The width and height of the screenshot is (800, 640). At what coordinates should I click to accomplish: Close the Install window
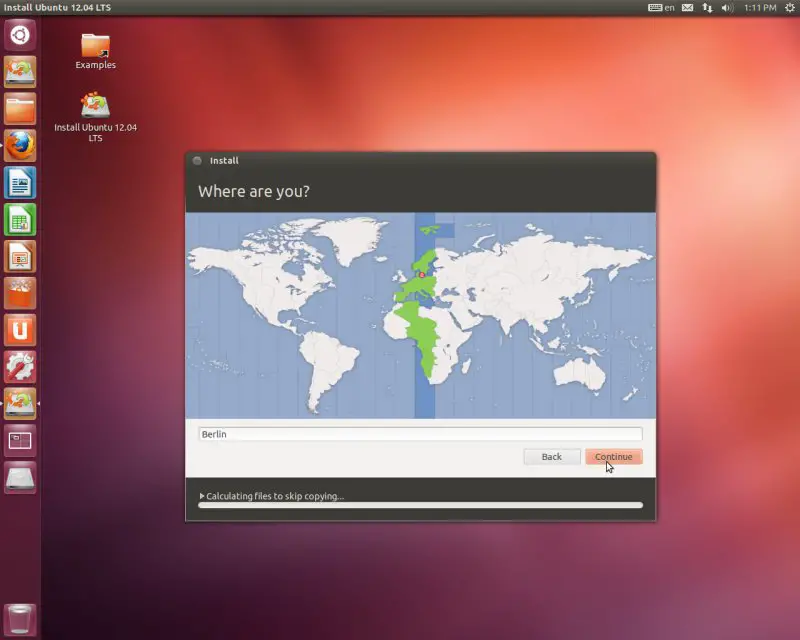tap(197, 161)
